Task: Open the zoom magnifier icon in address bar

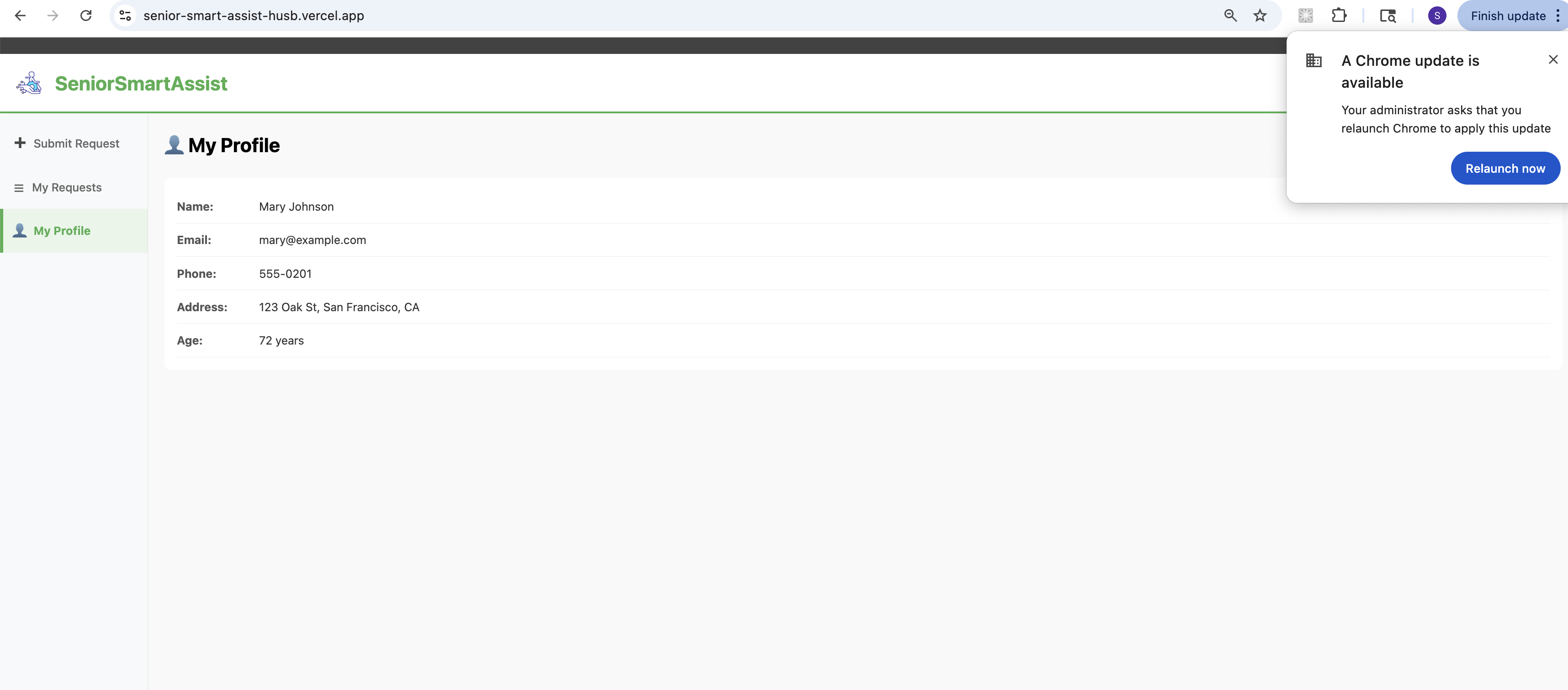Action: (x=1230, y=16)
